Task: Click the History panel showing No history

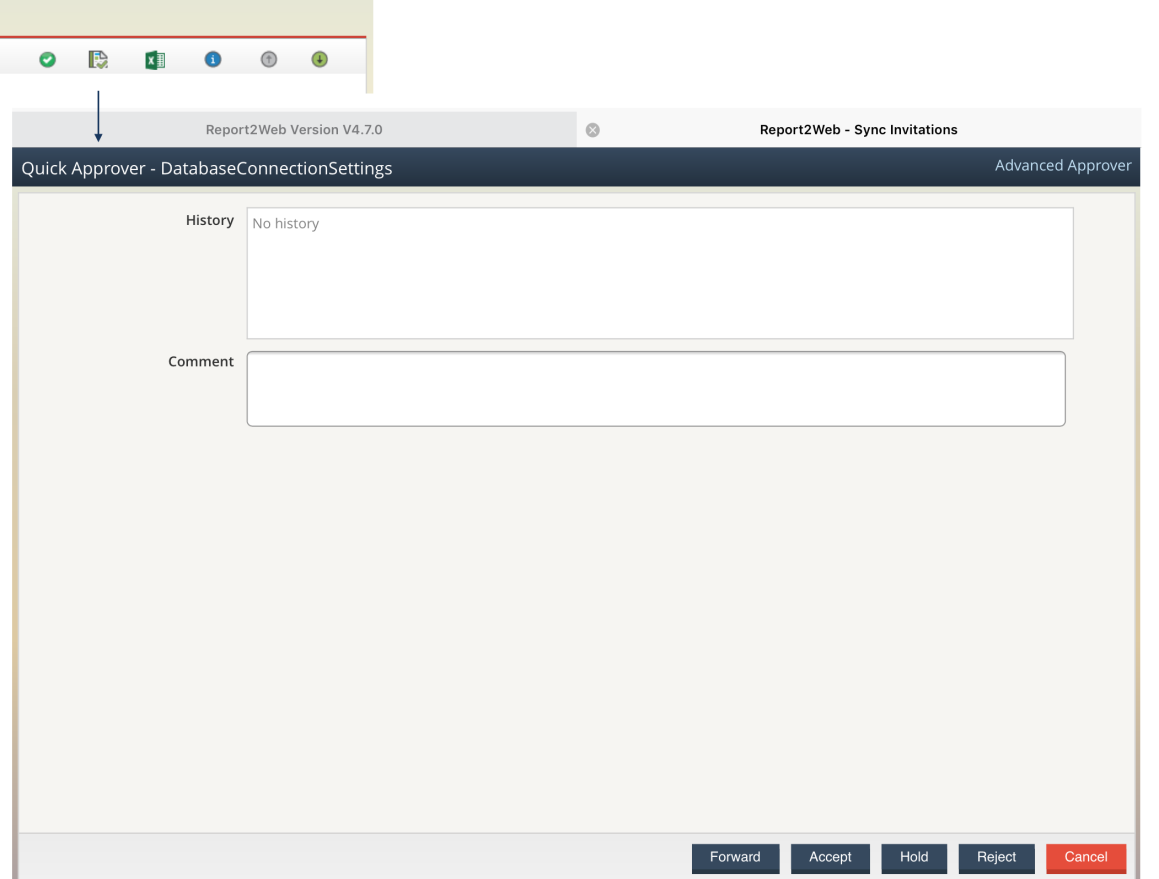Action: (660, 272)
